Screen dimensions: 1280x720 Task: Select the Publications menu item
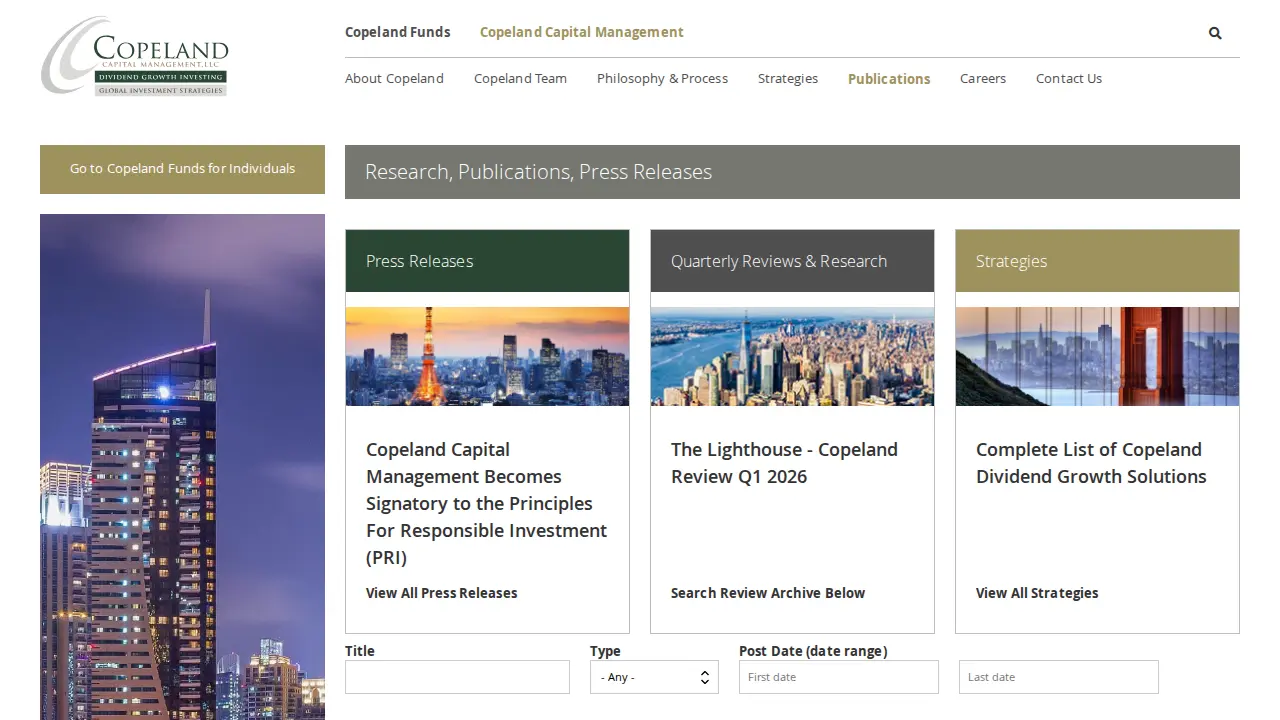click(889, 78)
